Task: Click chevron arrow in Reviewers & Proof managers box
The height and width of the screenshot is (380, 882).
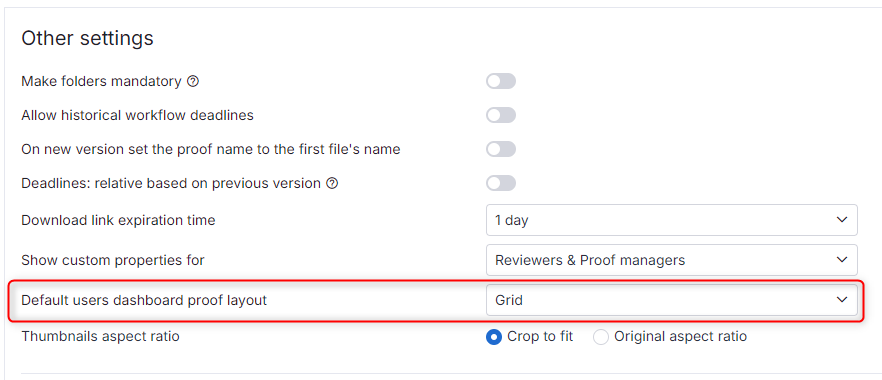Action: click(842, 260)
